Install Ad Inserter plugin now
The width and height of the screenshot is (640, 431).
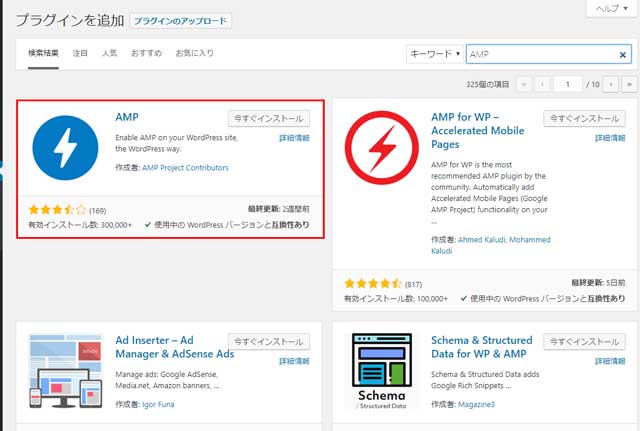[x=269, y=342]
